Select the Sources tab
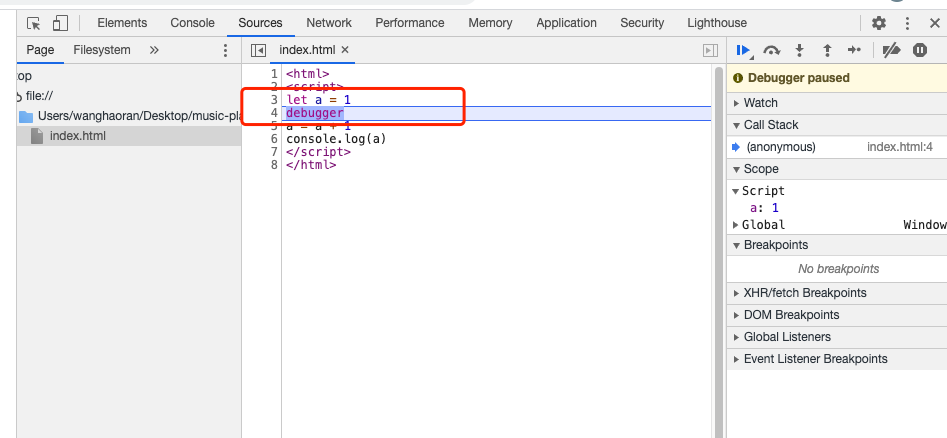947x438 pixels. (260, 24)
